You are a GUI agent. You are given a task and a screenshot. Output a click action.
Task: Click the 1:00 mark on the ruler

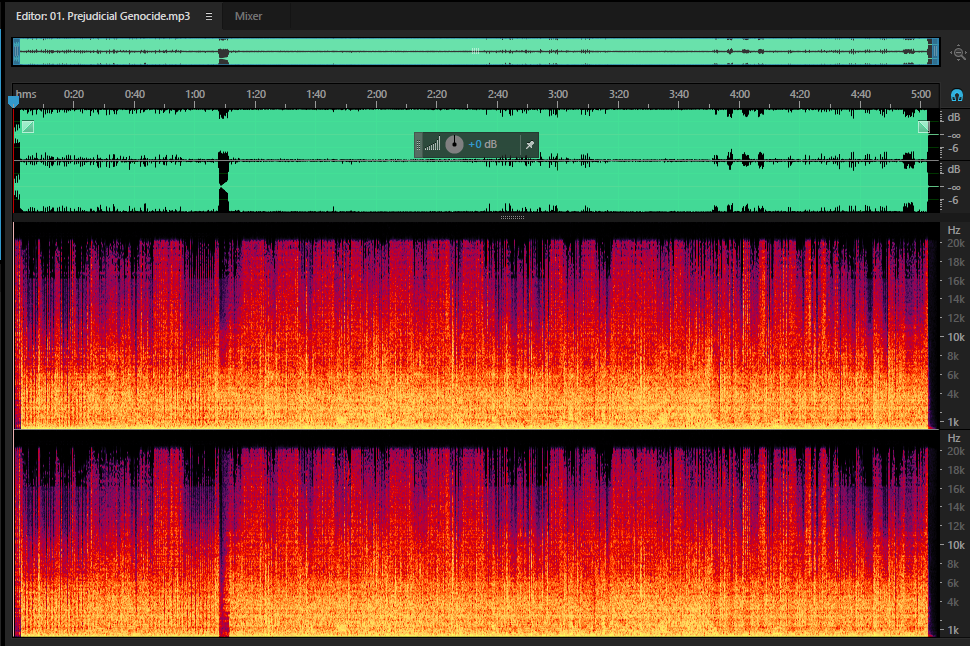tap(195, 94)
